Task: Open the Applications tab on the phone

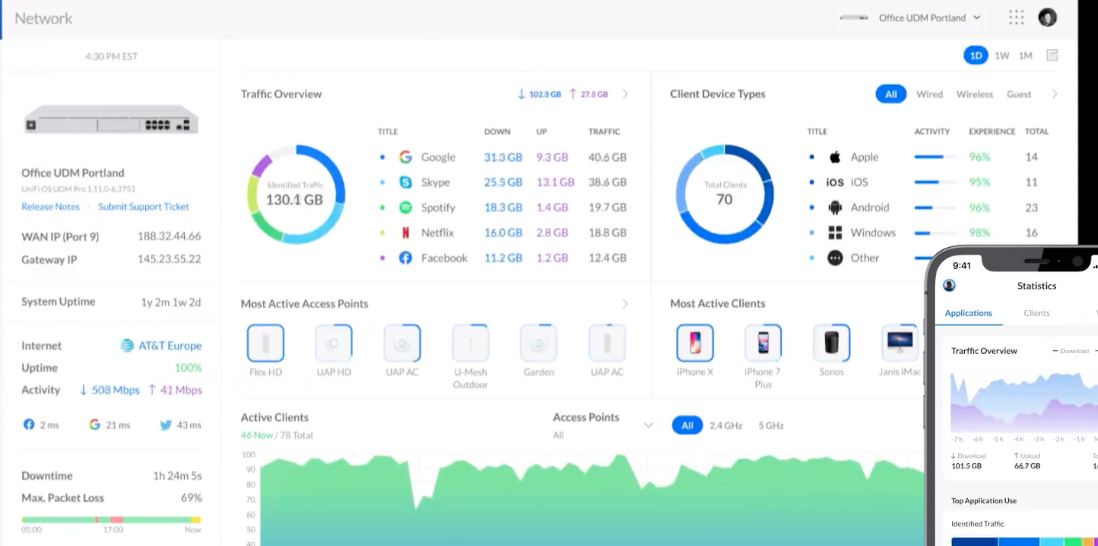Action: click(x=968, y=313)
